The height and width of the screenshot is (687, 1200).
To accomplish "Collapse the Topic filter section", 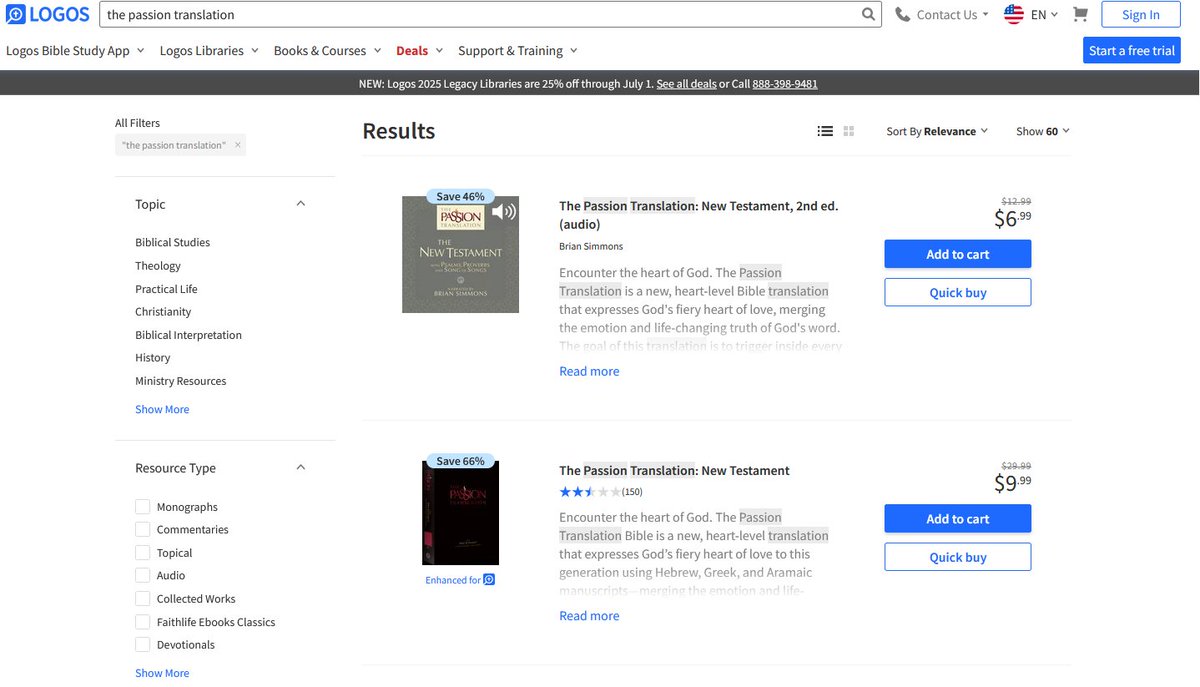I will coord(301,204).
